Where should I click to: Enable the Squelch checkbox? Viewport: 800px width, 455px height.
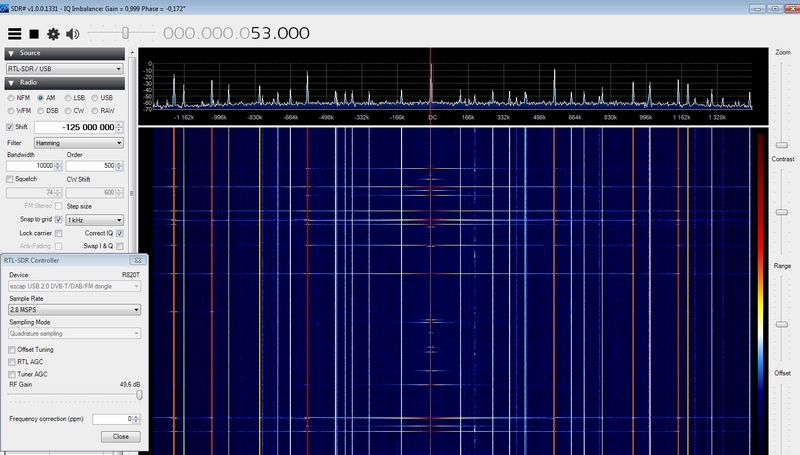[x=10, y=179]
